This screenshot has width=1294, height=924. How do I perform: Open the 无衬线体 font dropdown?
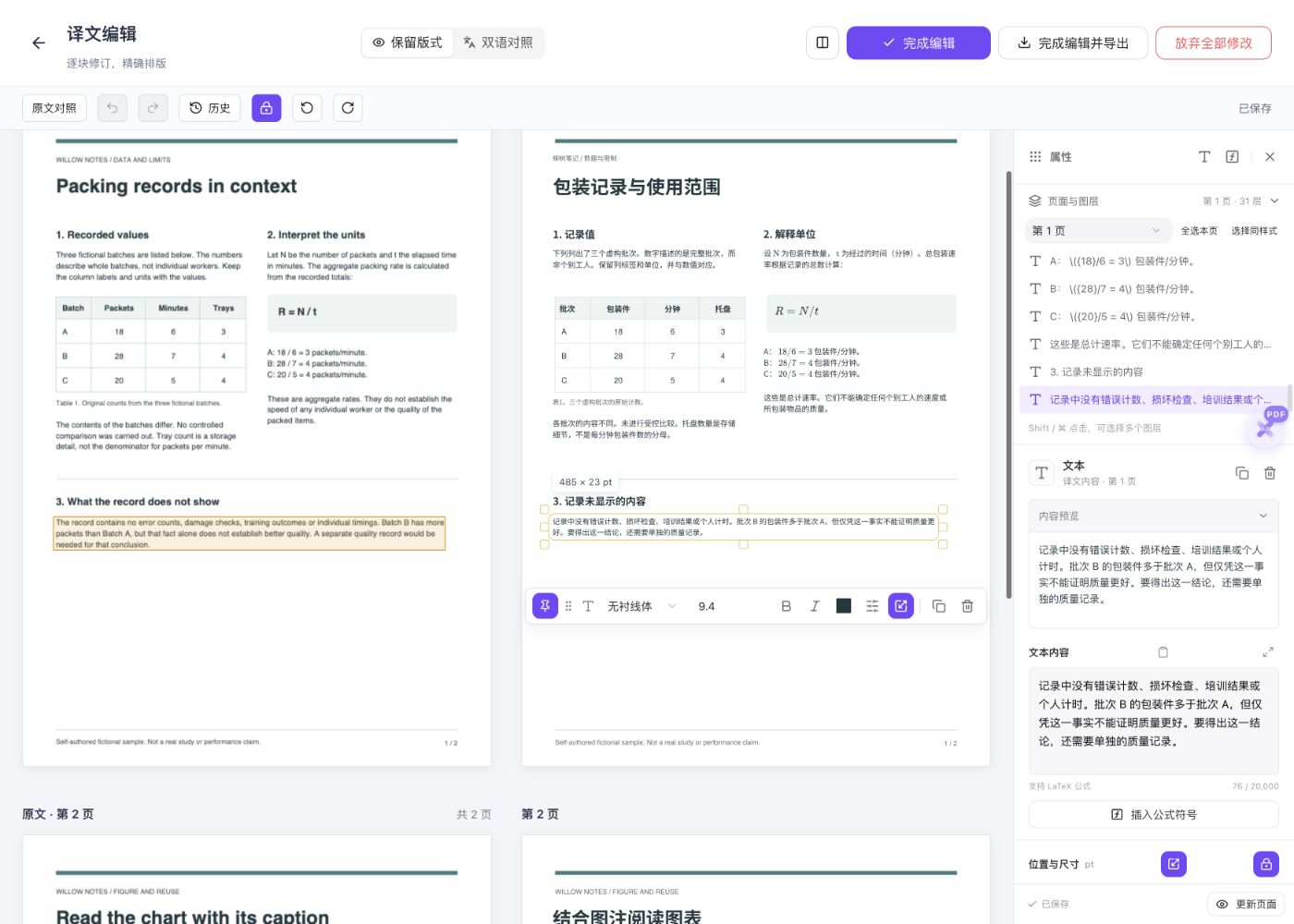[x=641, y=606]
